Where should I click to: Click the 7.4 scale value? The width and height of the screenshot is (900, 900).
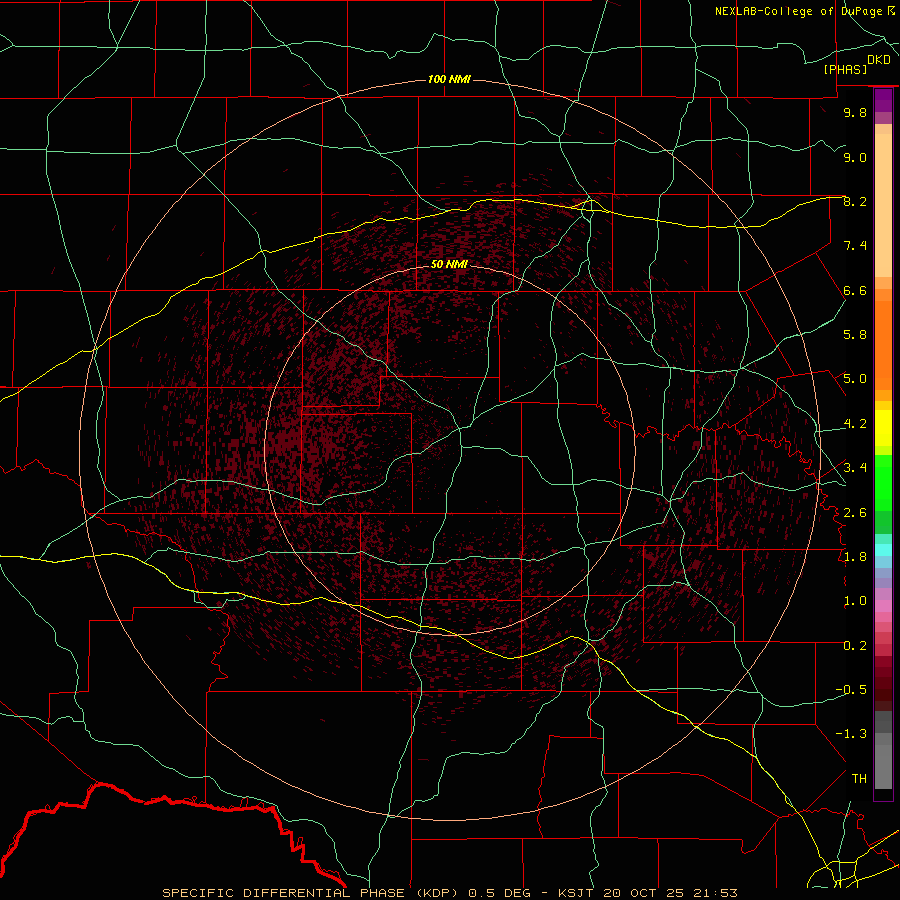(855, 246)
